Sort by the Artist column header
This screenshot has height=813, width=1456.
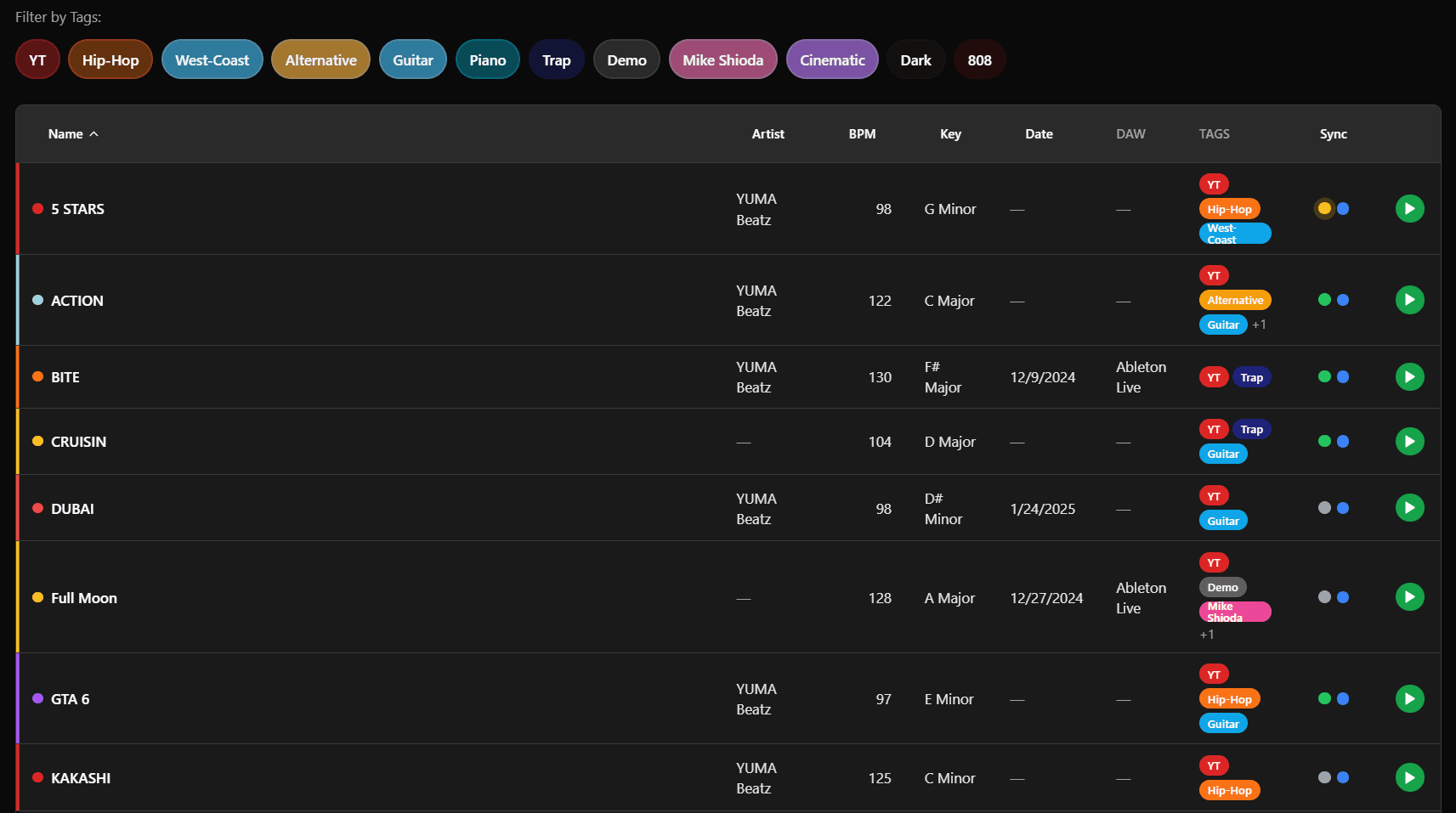point(768,134)
